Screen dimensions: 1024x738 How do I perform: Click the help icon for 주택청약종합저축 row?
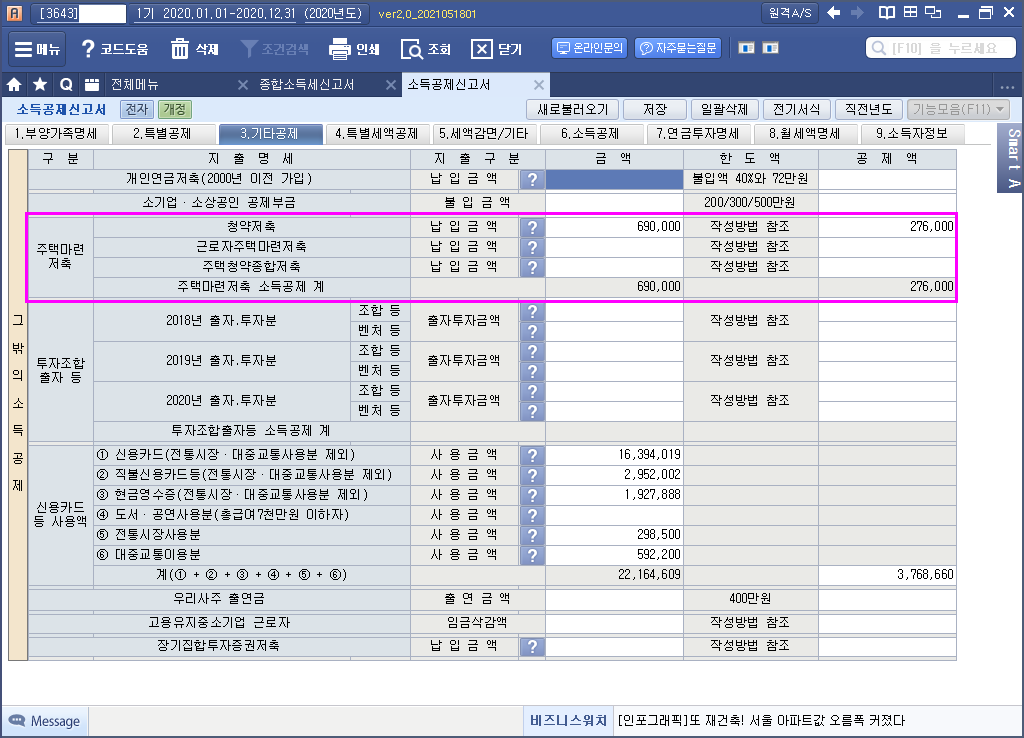click(532, 267)
